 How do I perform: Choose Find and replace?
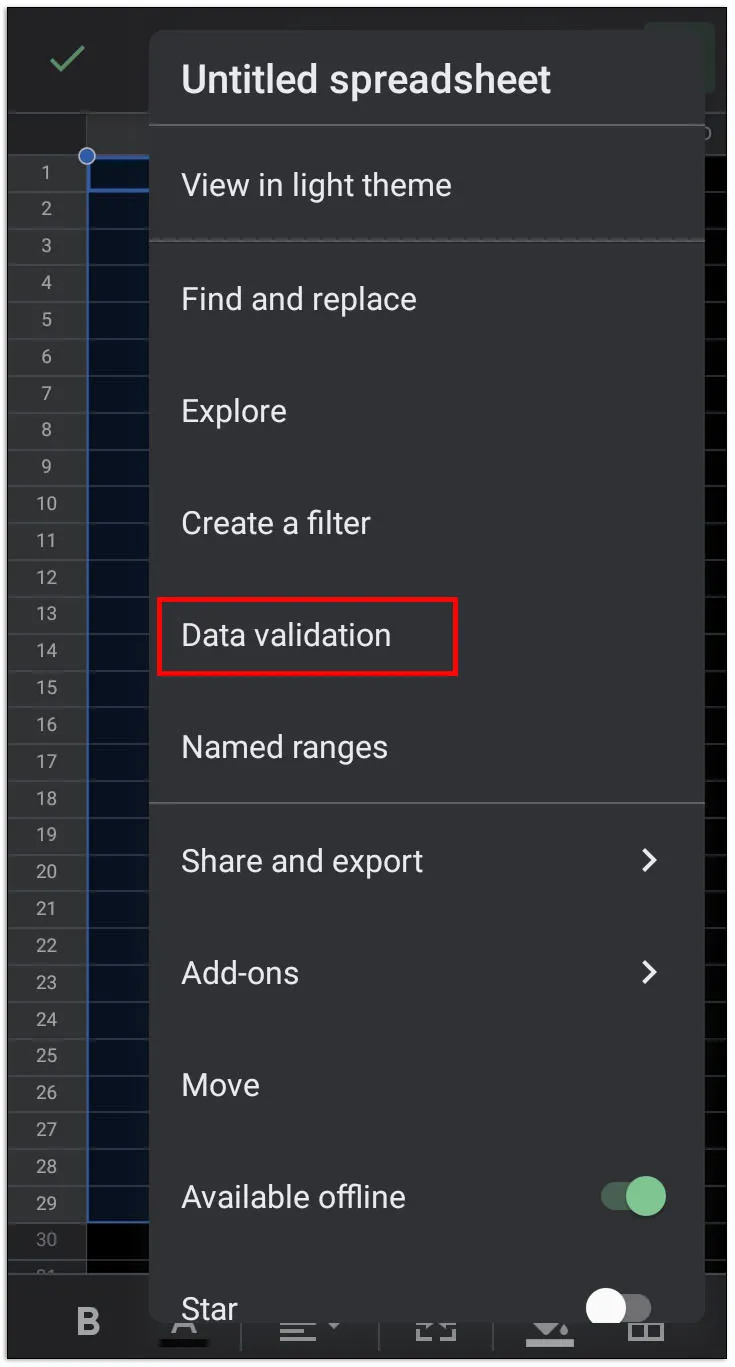[x=299, y=299]
